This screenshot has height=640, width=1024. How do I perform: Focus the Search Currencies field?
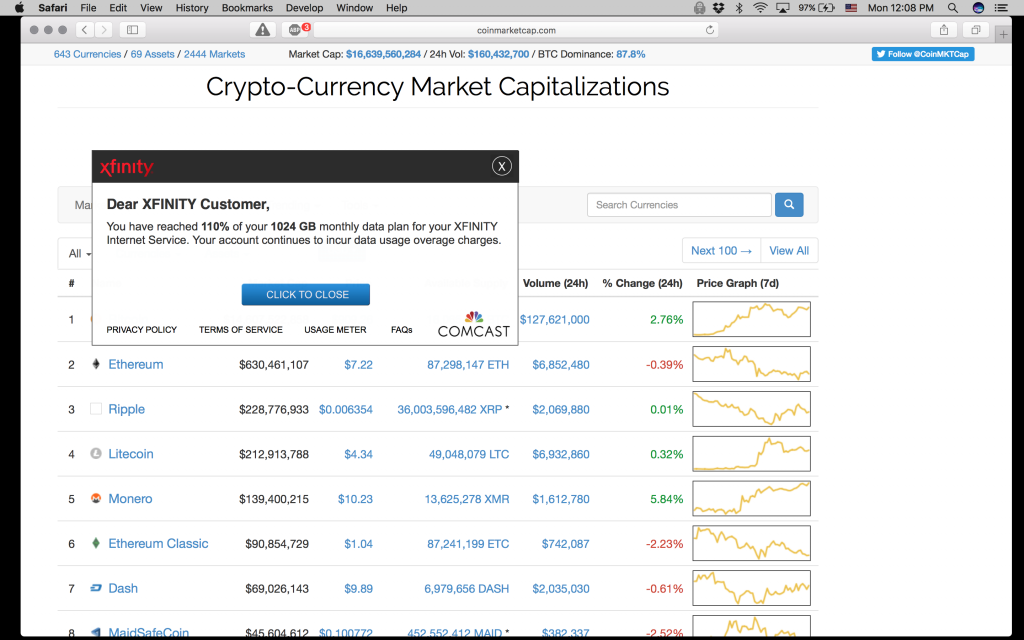(679, 204)
